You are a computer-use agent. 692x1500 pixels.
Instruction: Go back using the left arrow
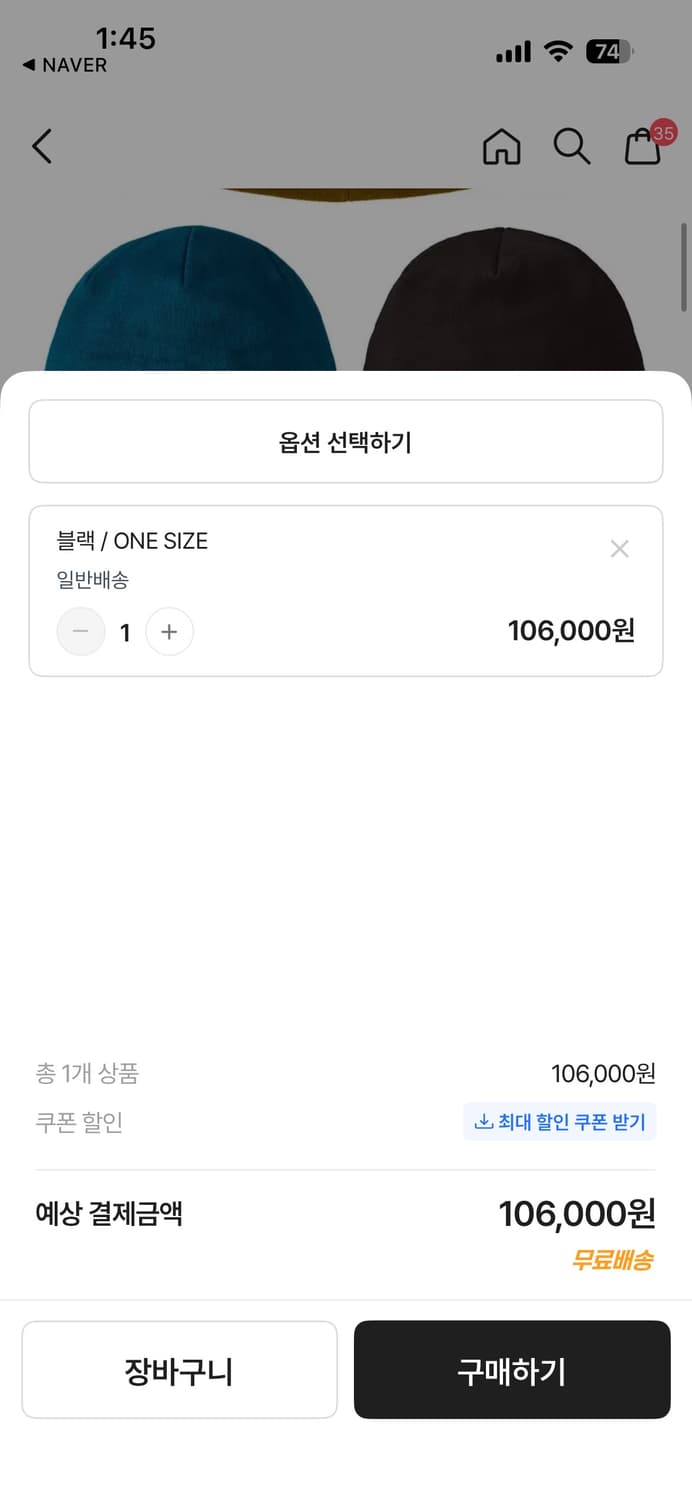41,146
